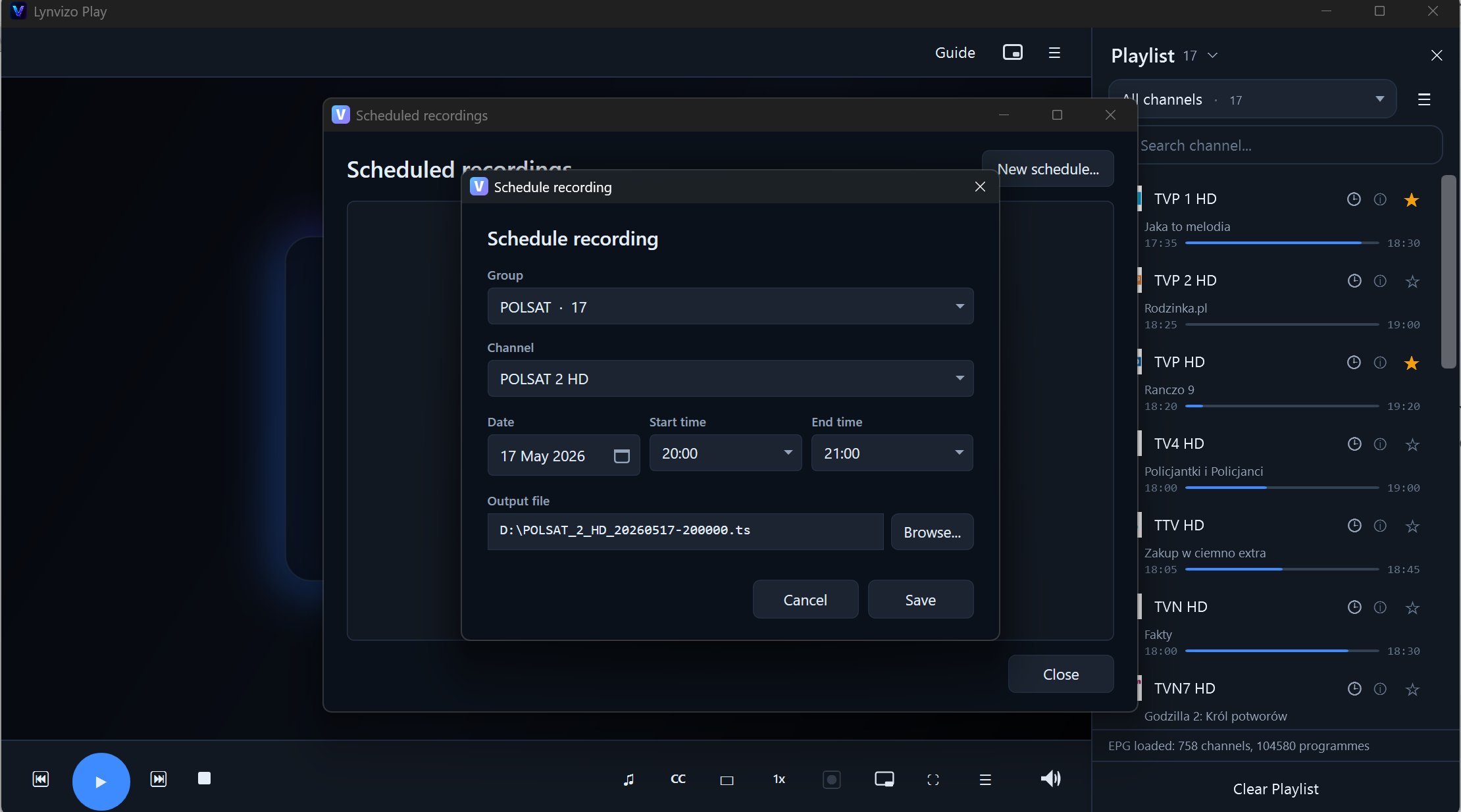Image resolution: width=1461 pixels, height=812 pixels.
Task: Click the playlist vertical scrollbar
Action: [1448, 271]
